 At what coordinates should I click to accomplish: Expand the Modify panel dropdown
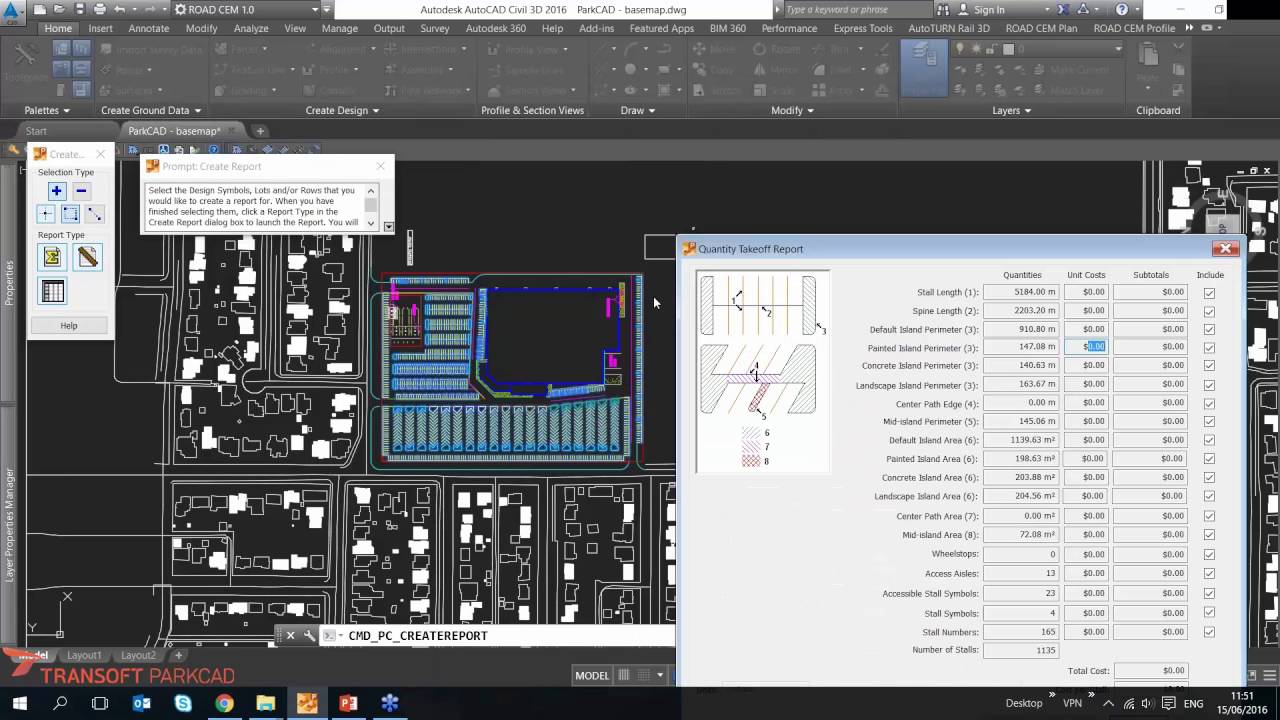pyautogui.click(x=793, y=110)
